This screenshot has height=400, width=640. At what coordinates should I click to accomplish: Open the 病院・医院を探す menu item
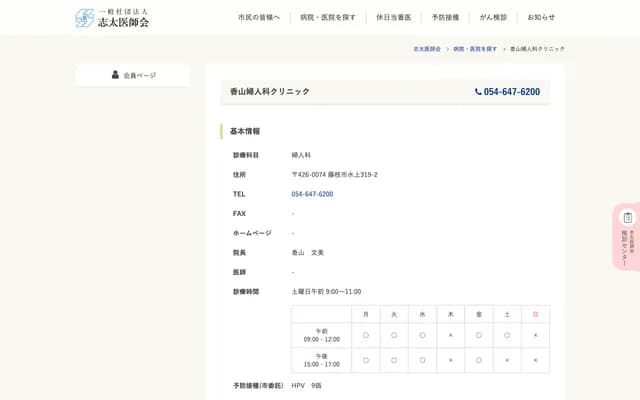(x=328, y=18)
